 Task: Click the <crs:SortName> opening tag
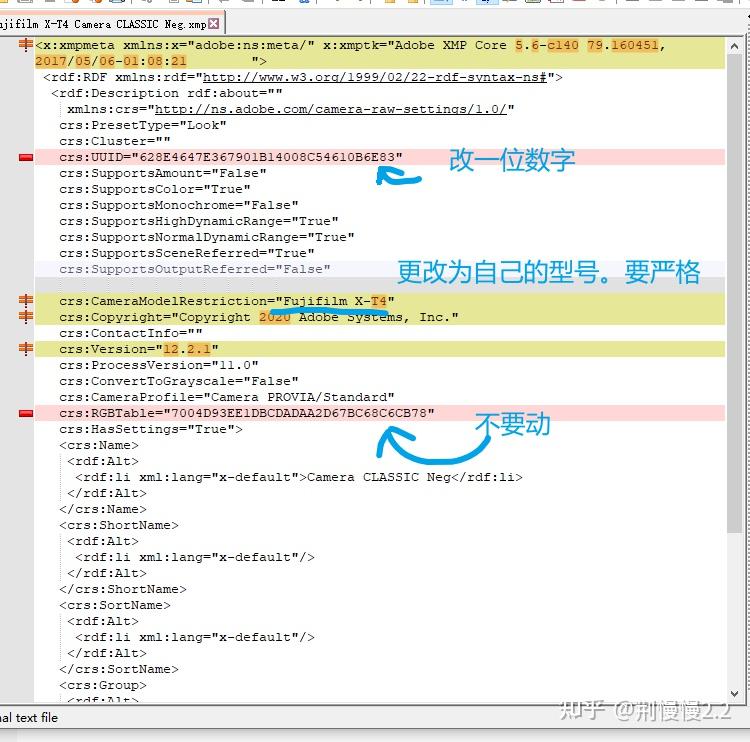click(115, 605)
